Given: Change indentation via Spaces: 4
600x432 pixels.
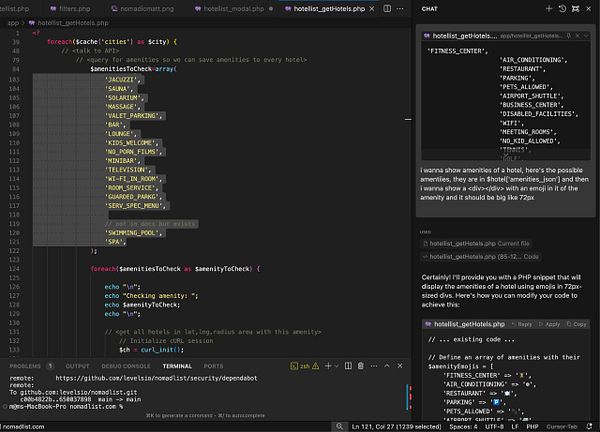Looking at the screenshot, I should click(x=463, y=426).
